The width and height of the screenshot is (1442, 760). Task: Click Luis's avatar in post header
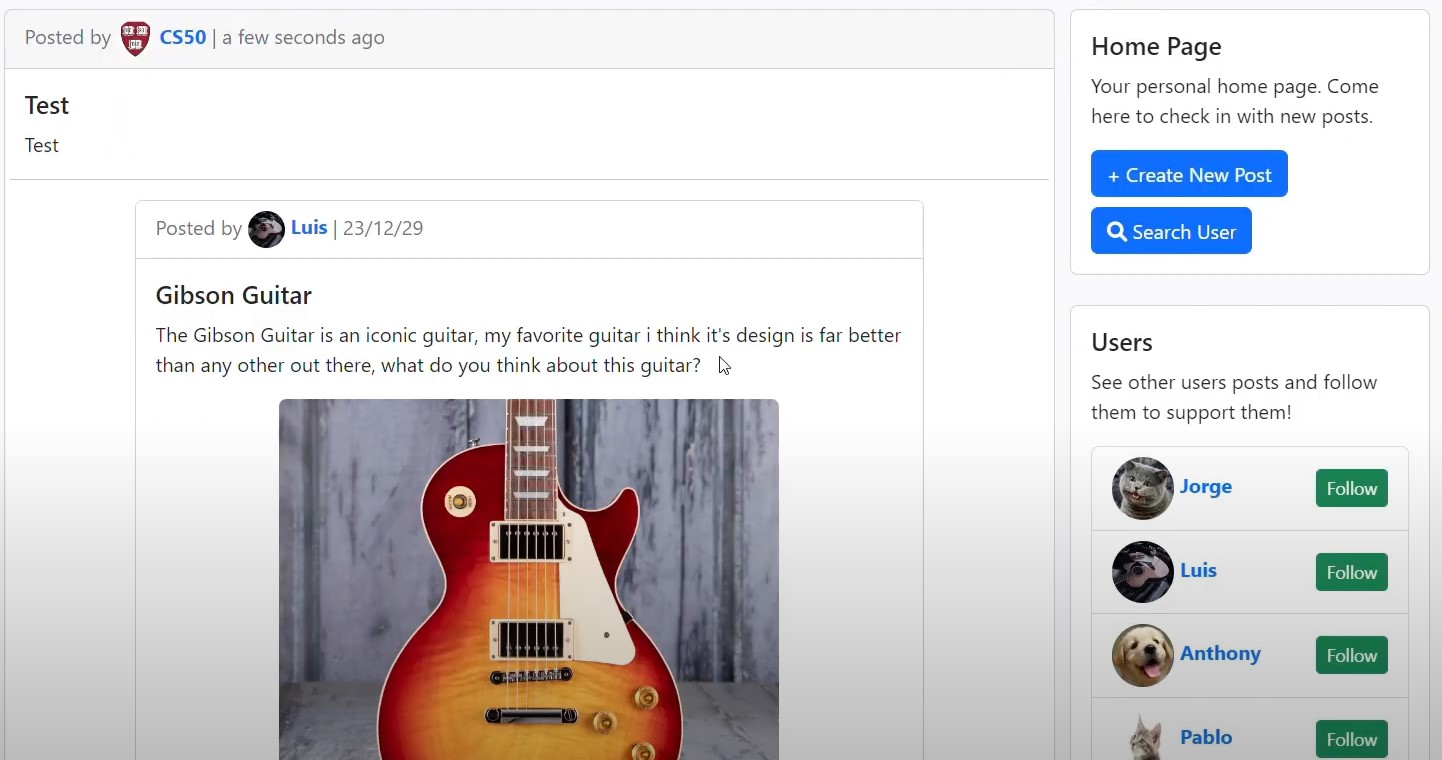tap(266, 229)
